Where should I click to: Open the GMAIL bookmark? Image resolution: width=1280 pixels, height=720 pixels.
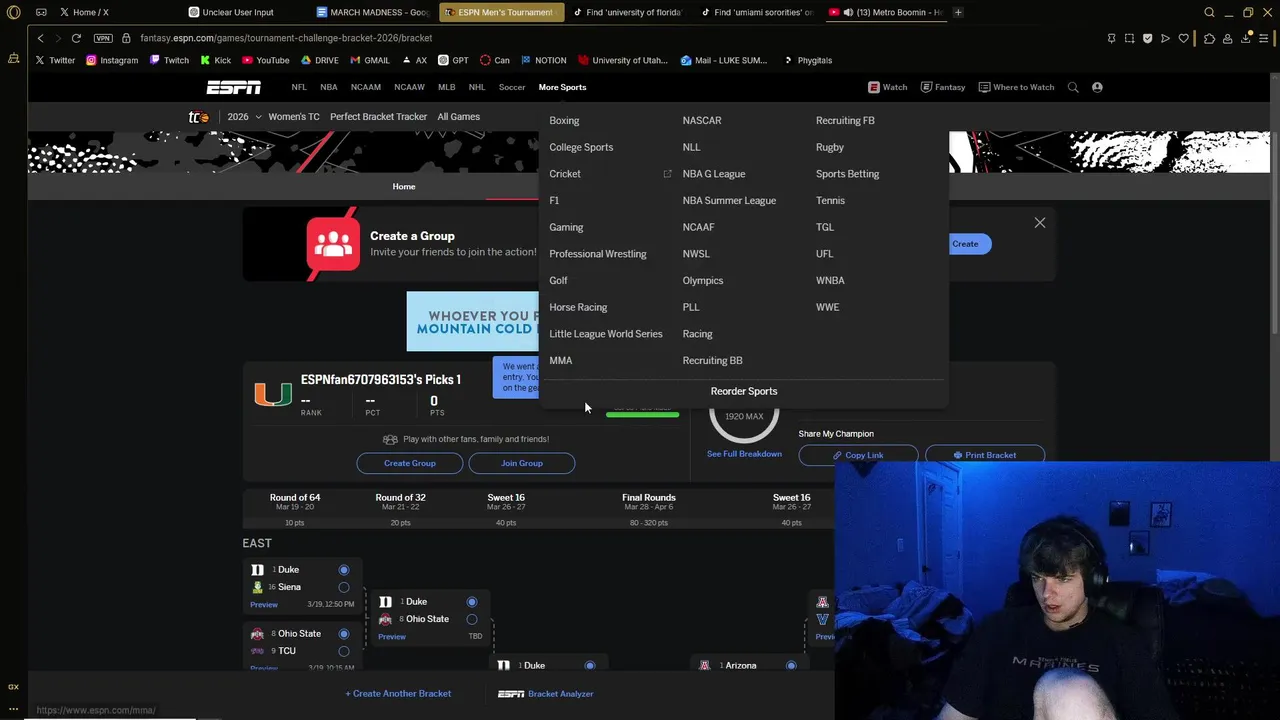pyautogui.click(x=370, y=60)
